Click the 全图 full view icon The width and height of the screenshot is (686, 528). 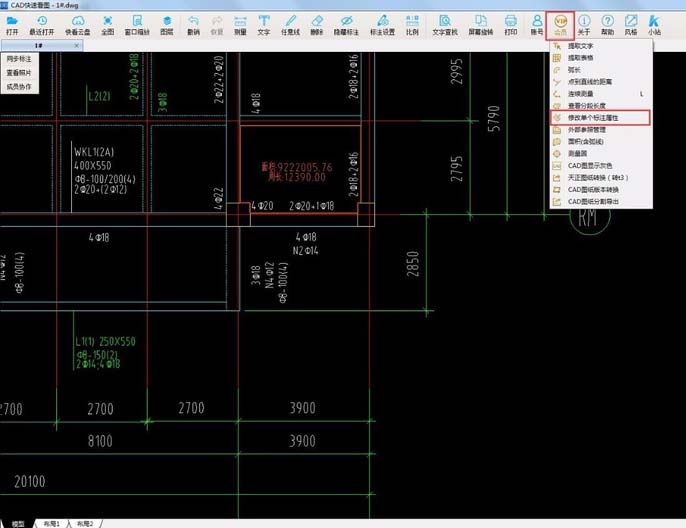(x=108, y=25)
